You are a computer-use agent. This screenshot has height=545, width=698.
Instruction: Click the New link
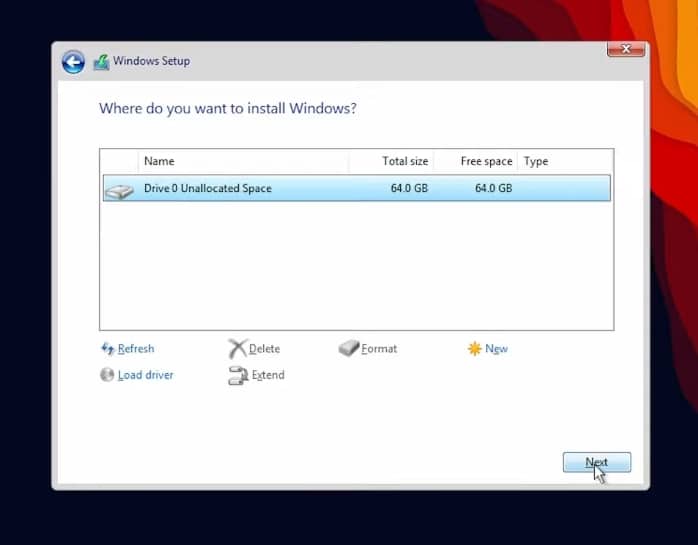click(496, 349)
